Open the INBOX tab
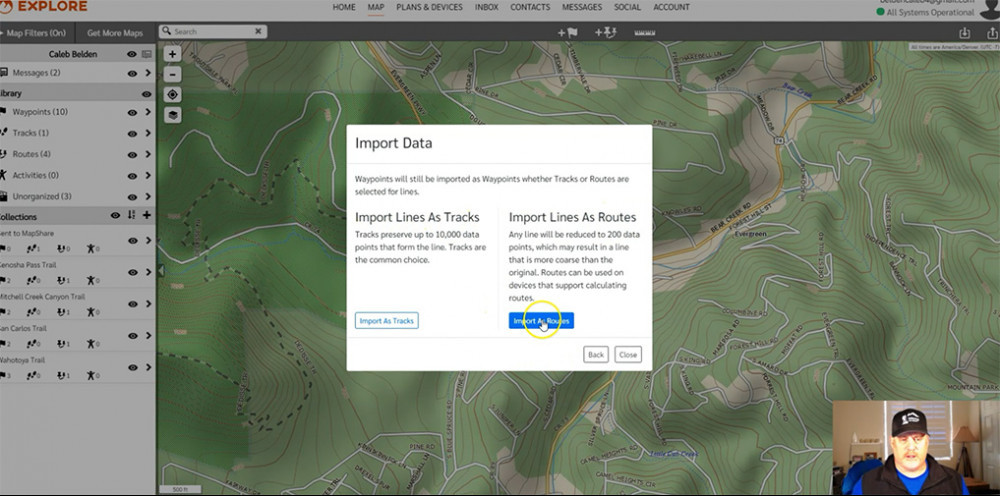Viewport: 1000px width, 496px height. (x=487, y=7)
